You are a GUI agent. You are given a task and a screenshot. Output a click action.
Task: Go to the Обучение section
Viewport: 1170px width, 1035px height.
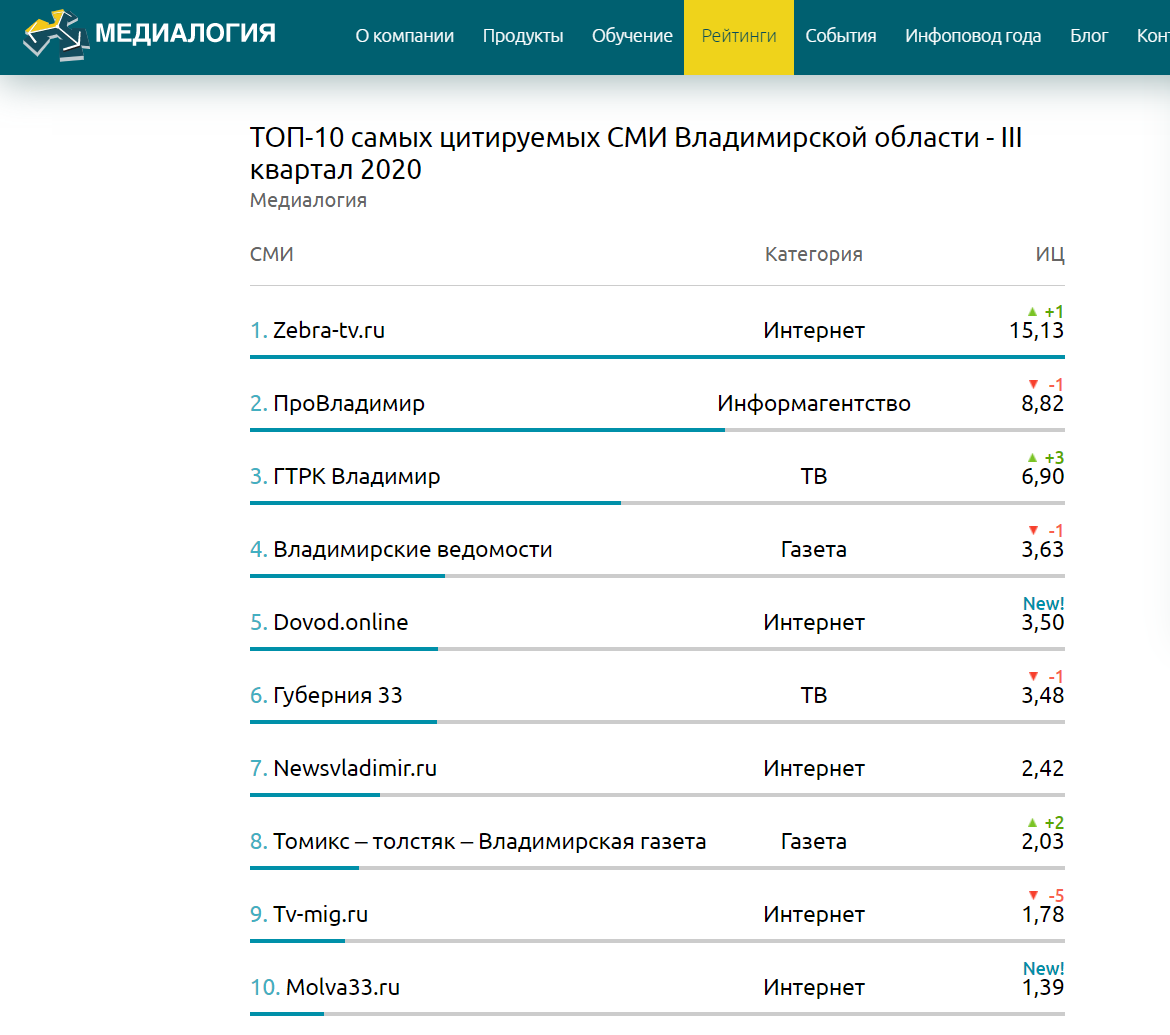[632, 36]
